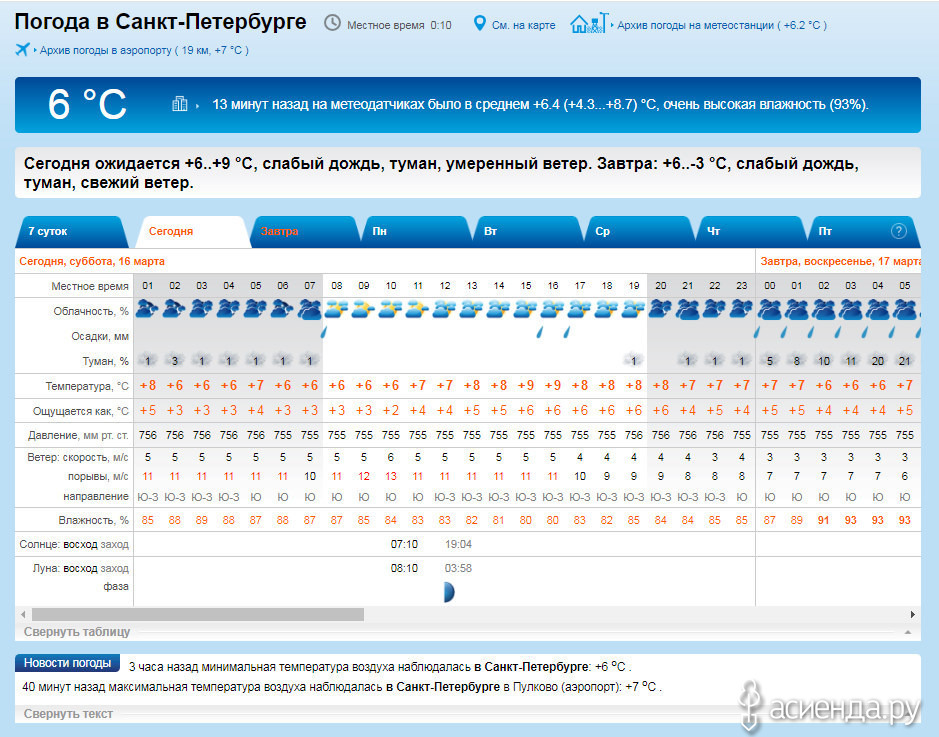Click the moonset time 03:58
The image size is (939, 737).
[x=458, y=568]
